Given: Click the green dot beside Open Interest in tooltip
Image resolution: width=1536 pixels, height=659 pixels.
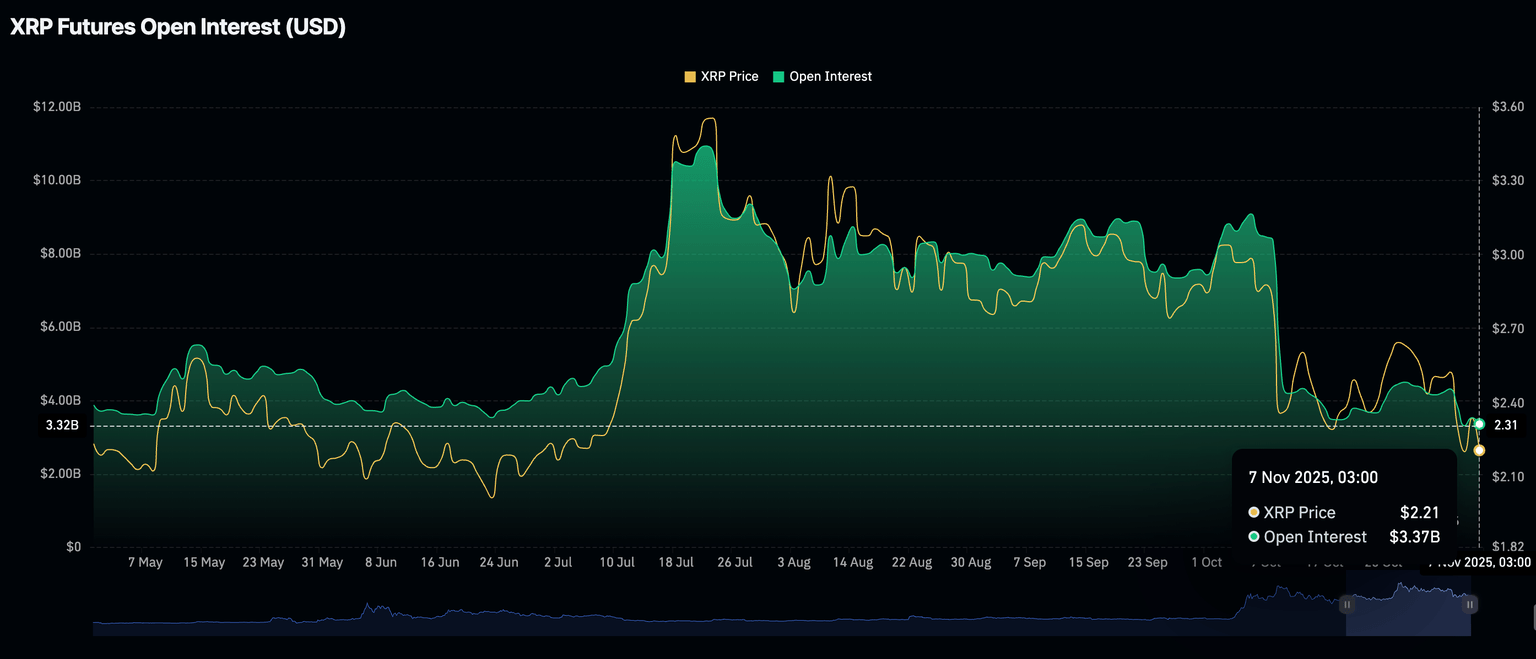Looking at the screenshot, I should [x=1254, y=537].
